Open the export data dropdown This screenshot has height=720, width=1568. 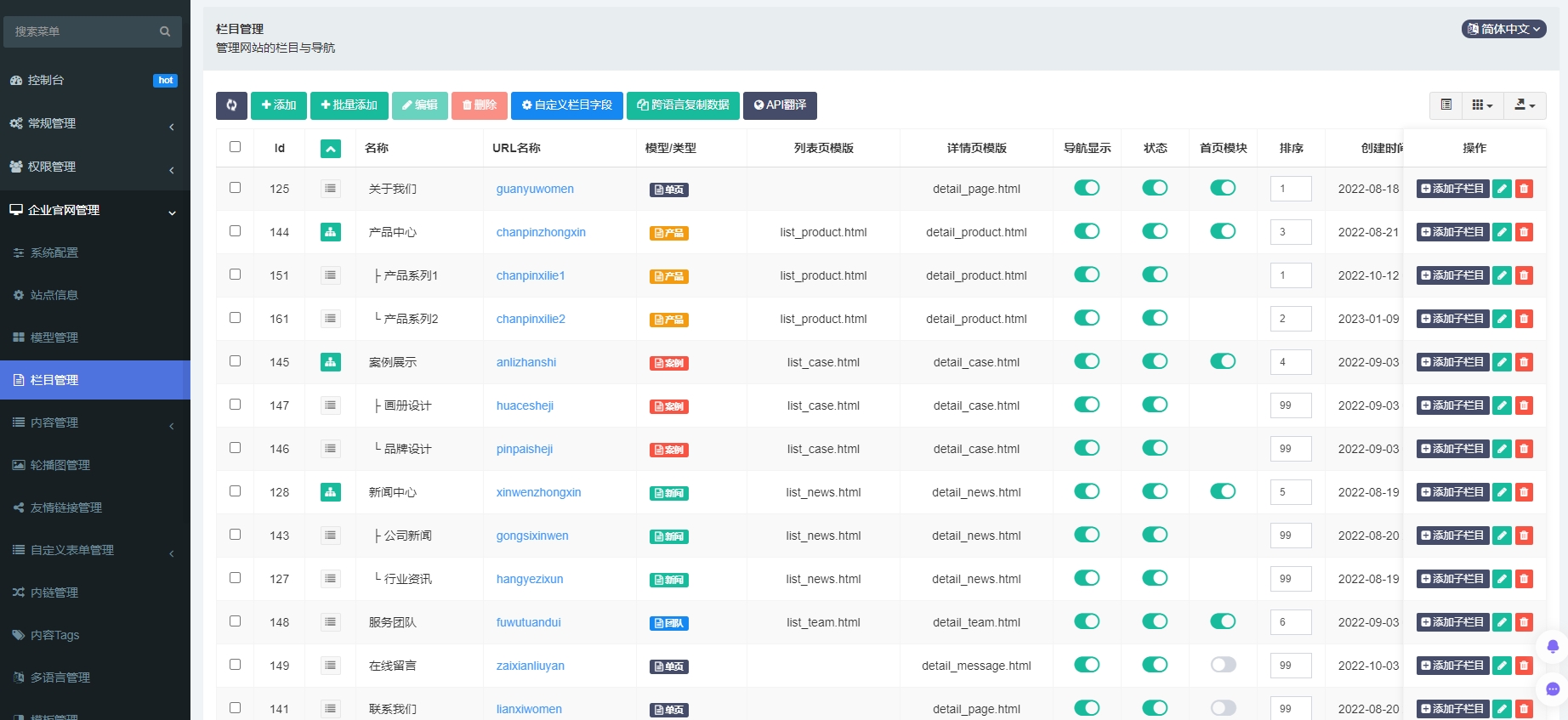point(1525,105)
